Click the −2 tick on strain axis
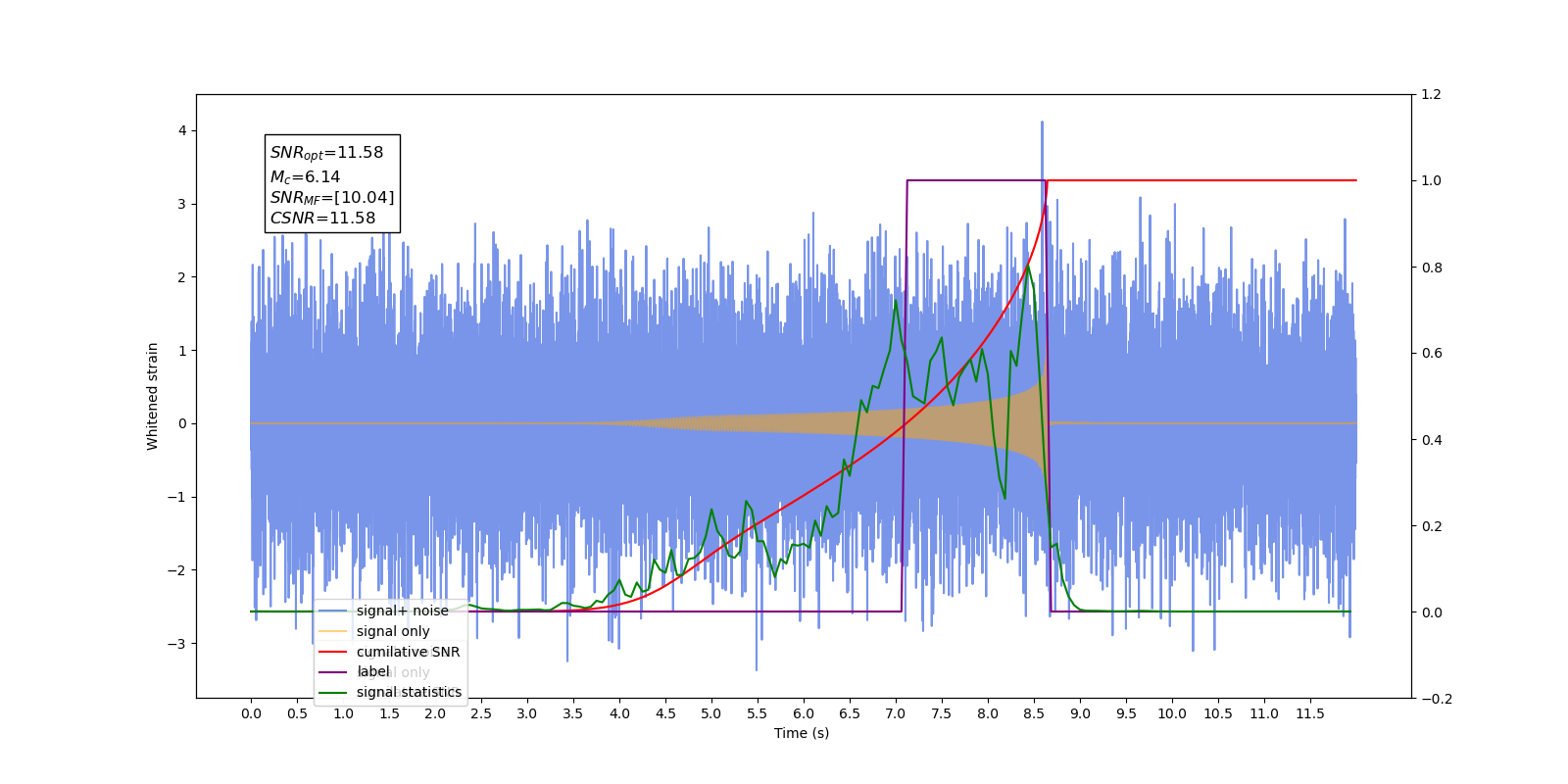The image size is (1568, 784). point(177,570)
